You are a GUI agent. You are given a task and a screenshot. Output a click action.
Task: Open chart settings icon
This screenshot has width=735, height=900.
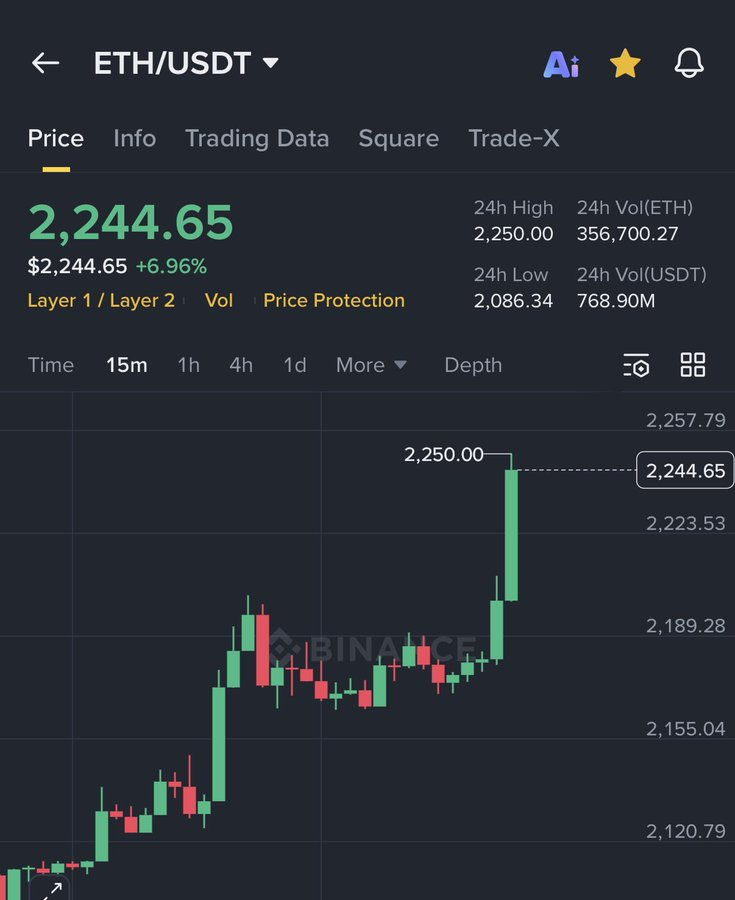[636, 366]
